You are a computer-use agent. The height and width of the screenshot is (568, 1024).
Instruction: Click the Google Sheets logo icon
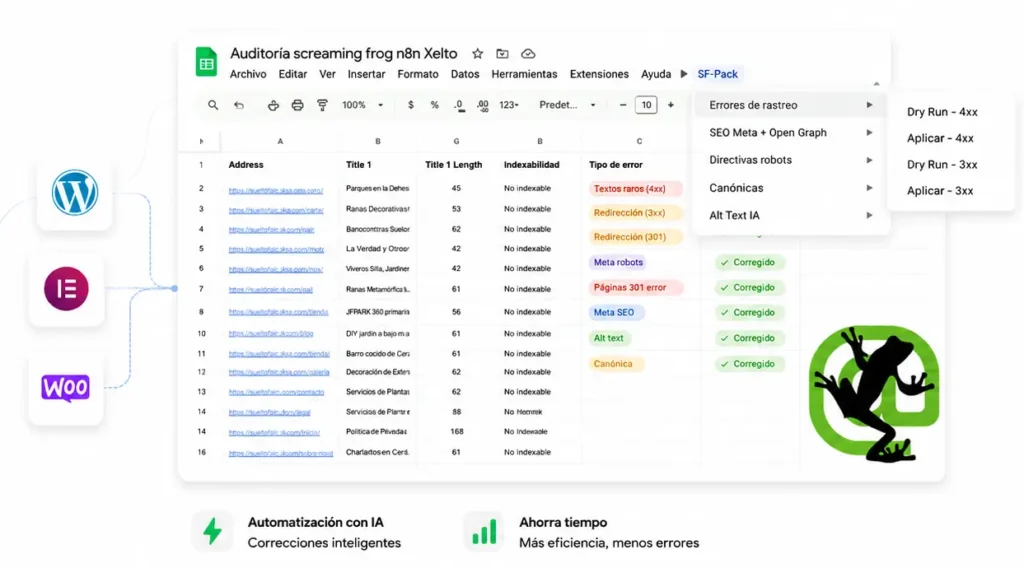(206, 62)
